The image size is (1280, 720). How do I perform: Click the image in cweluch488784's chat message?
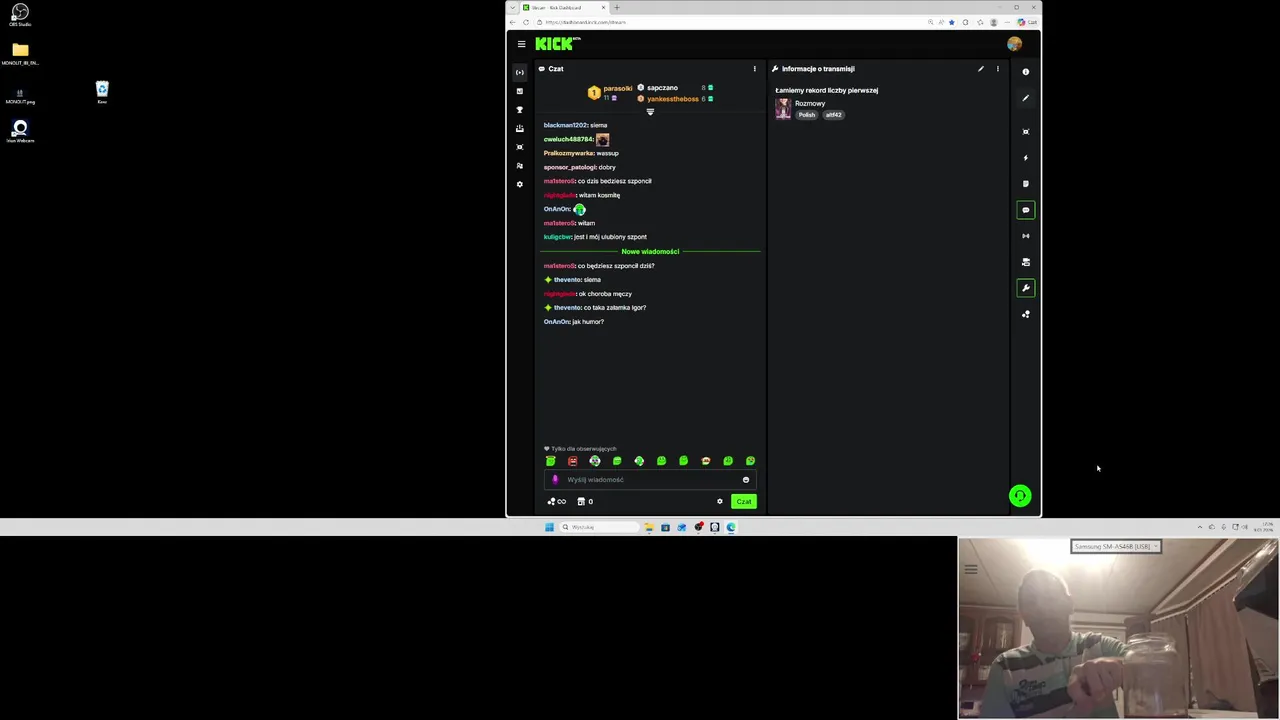[x=602, y=139]
